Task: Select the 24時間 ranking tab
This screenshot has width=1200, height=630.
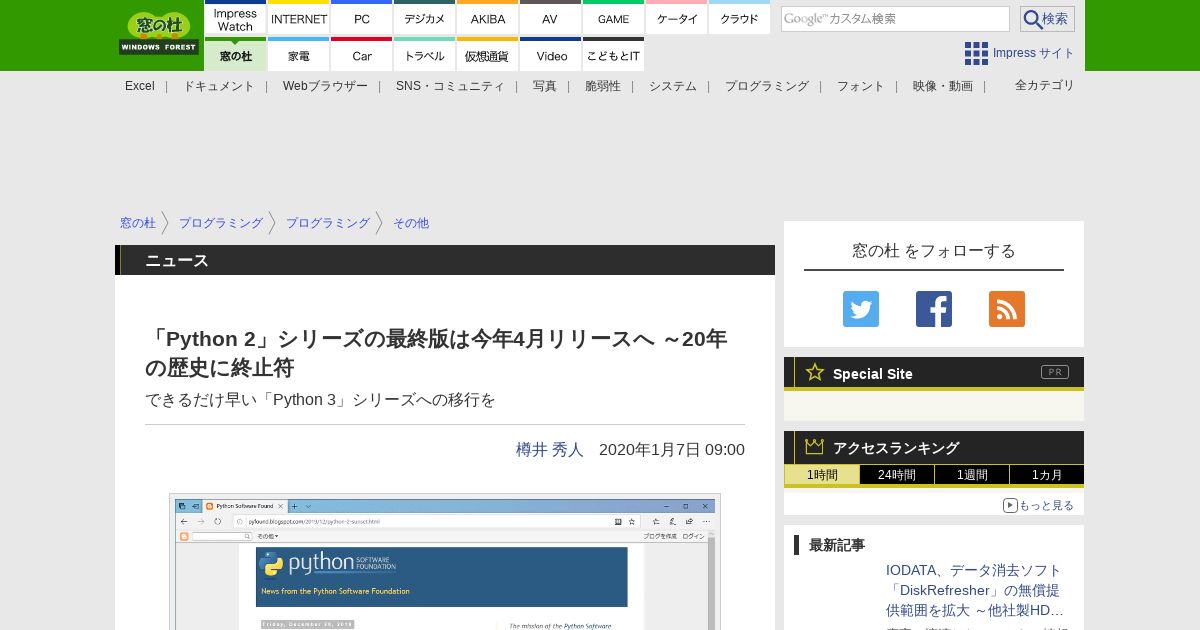Action: pos(897,475)
